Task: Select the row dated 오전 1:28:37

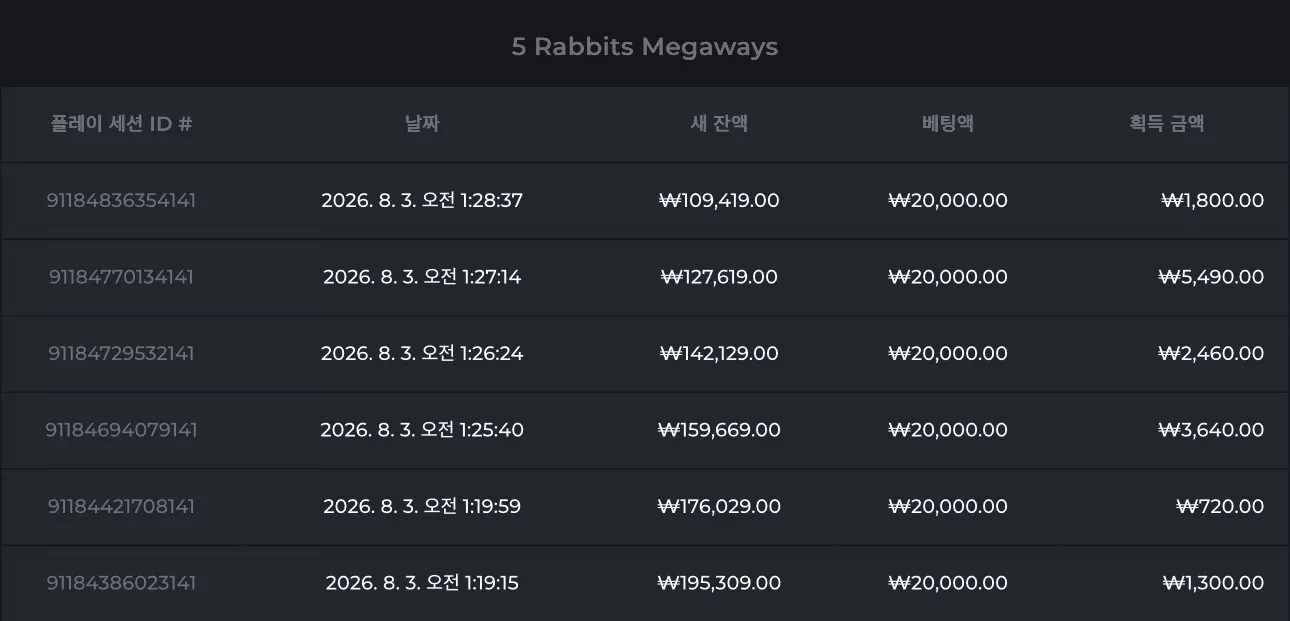Action: pos(645,200)
